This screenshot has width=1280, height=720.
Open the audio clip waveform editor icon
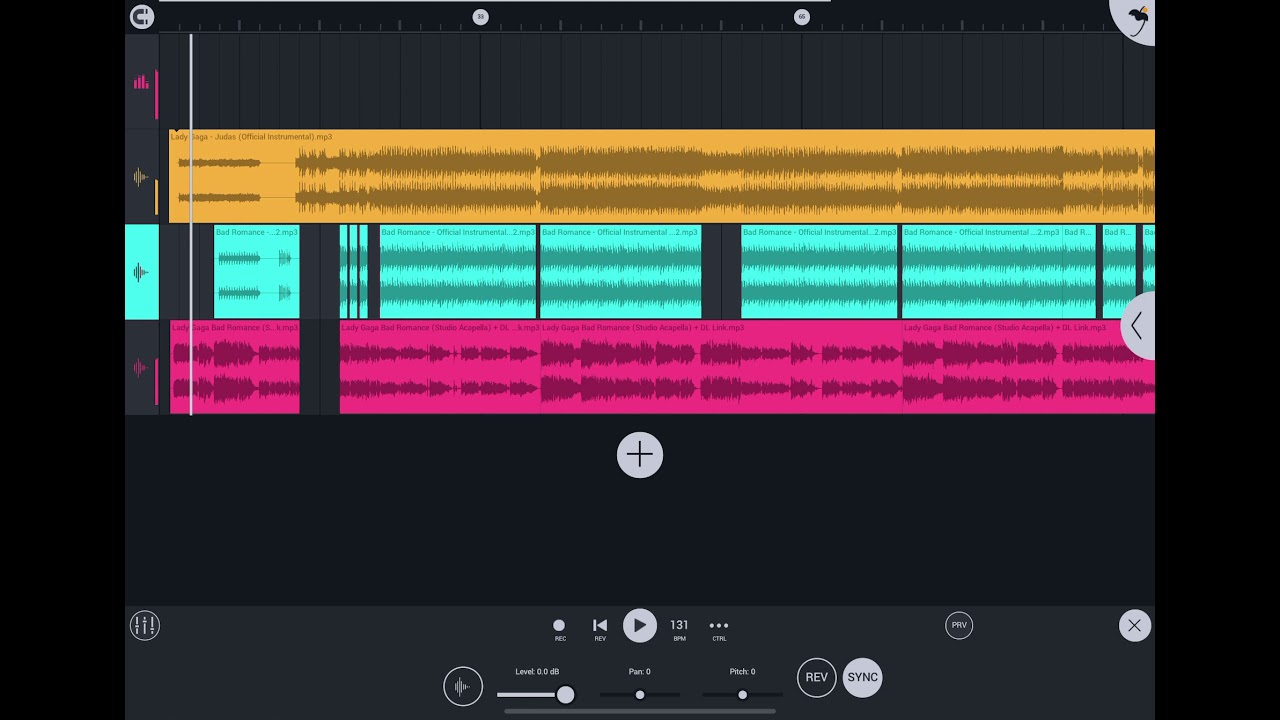[463, 687]
